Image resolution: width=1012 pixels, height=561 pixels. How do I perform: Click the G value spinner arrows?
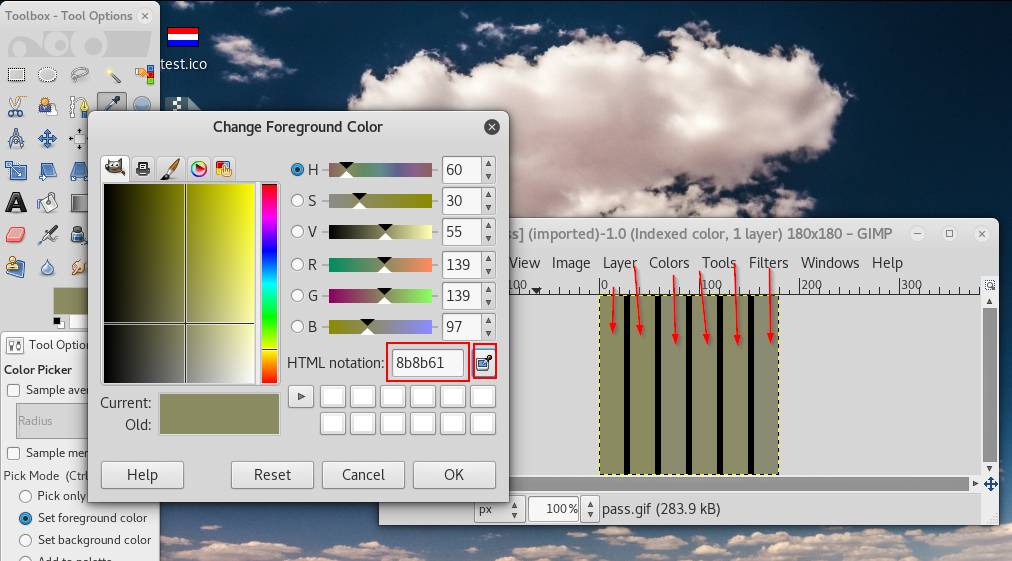489,296
